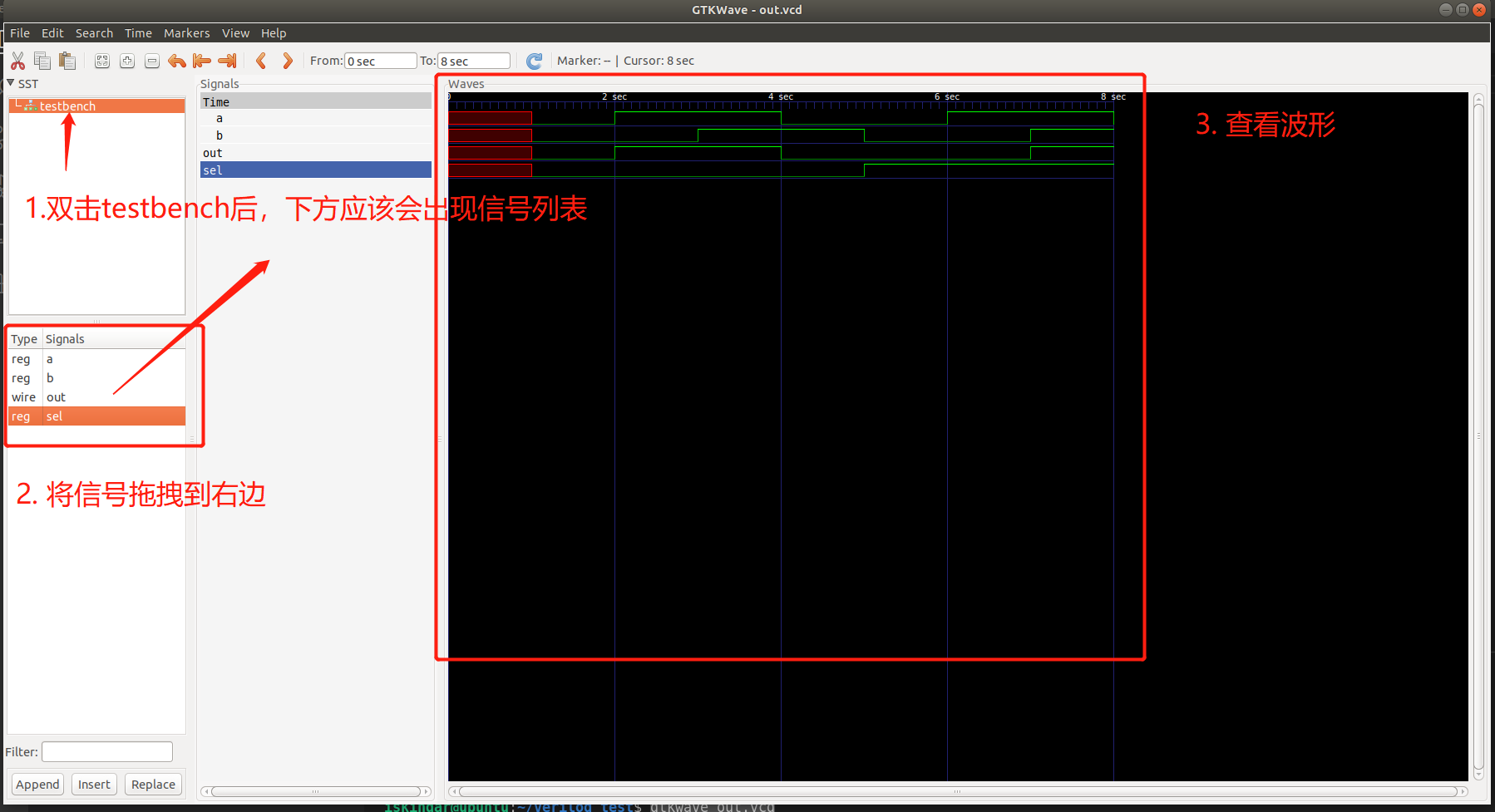Screen dimensions: 1495x812
Task: Click the 6 sec mark on time ruler
Action: click(947, 97)
